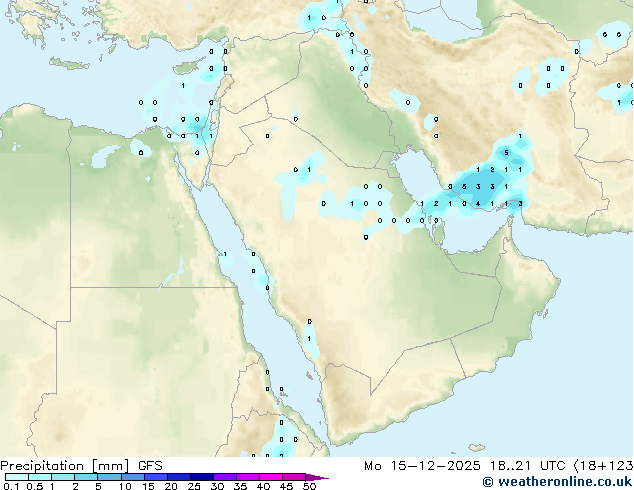Open the weatheronline.co.uk copyright link
Viewport: 634px width, 490px height.
(x=557, y=482)
